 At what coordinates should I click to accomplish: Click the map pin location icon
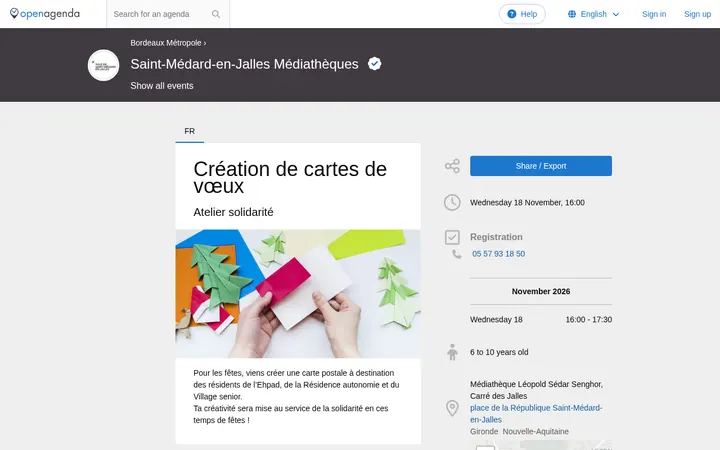(452, 408)
